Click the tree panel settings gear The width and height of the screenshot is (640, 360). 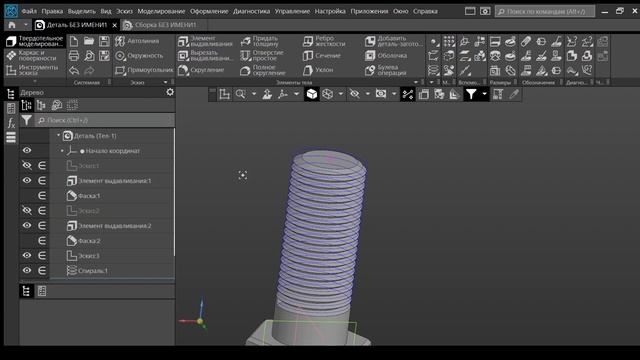coord(170,93)
